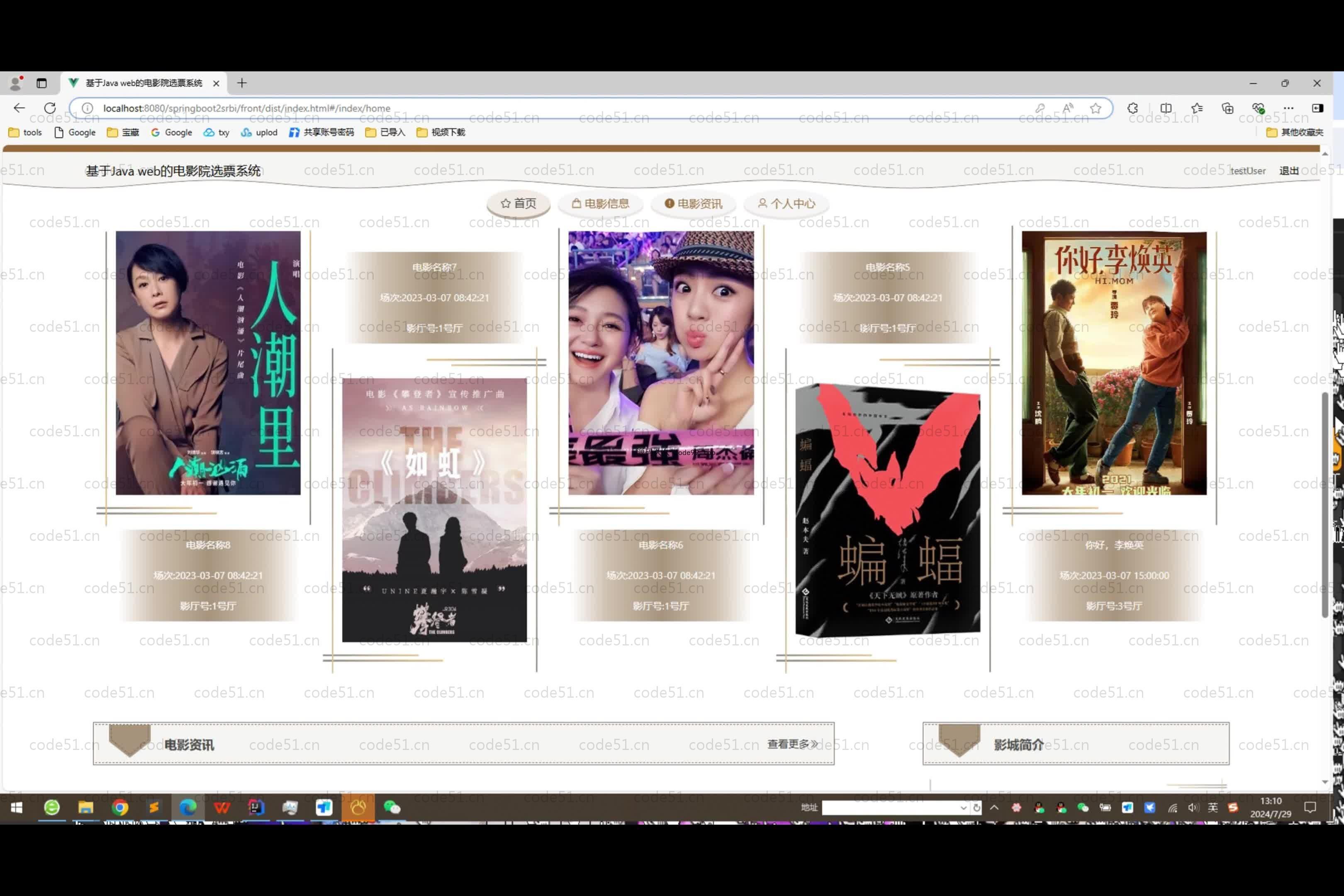Open File Explorer from taskbar
1344x896 pixels.
pyautogui.click(x=86, y=807)
